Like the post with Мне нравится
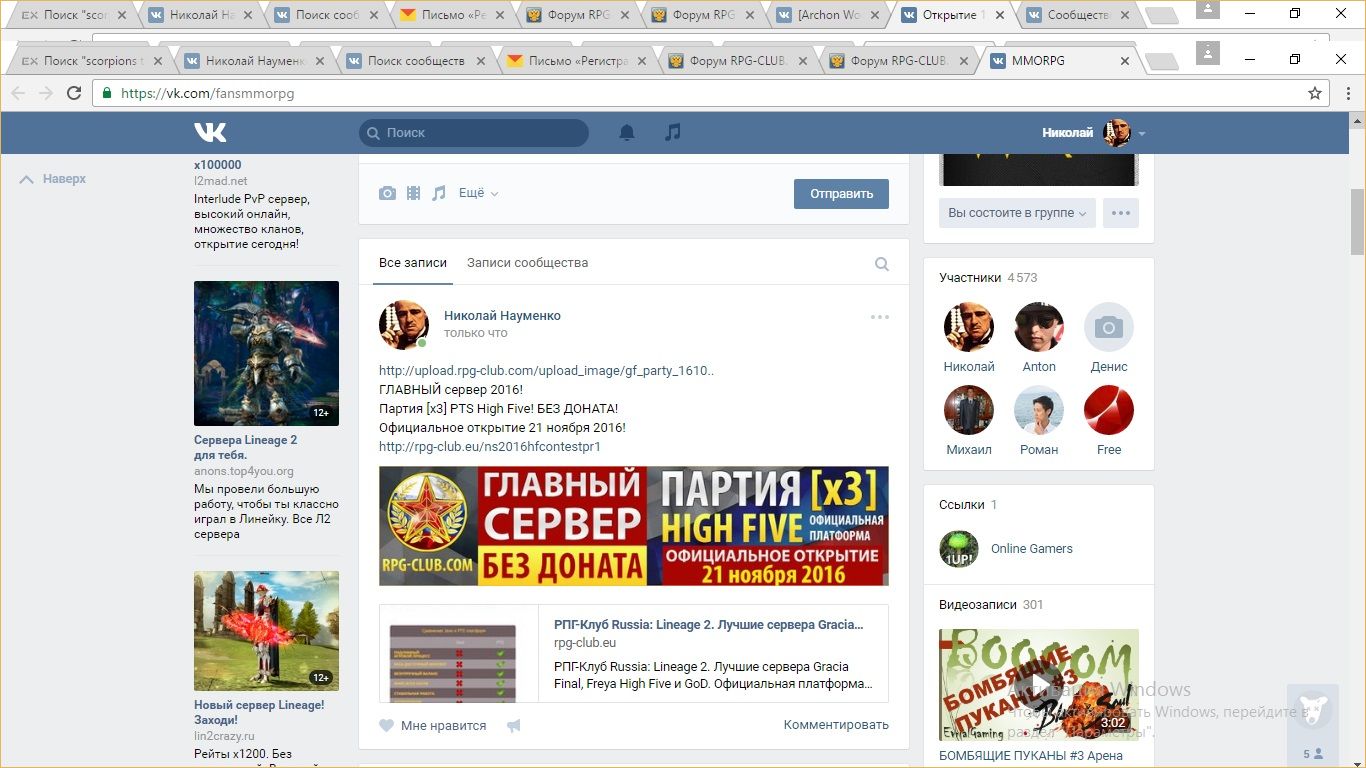This screenshot has height=768, width=1366. tap(433, 726)
